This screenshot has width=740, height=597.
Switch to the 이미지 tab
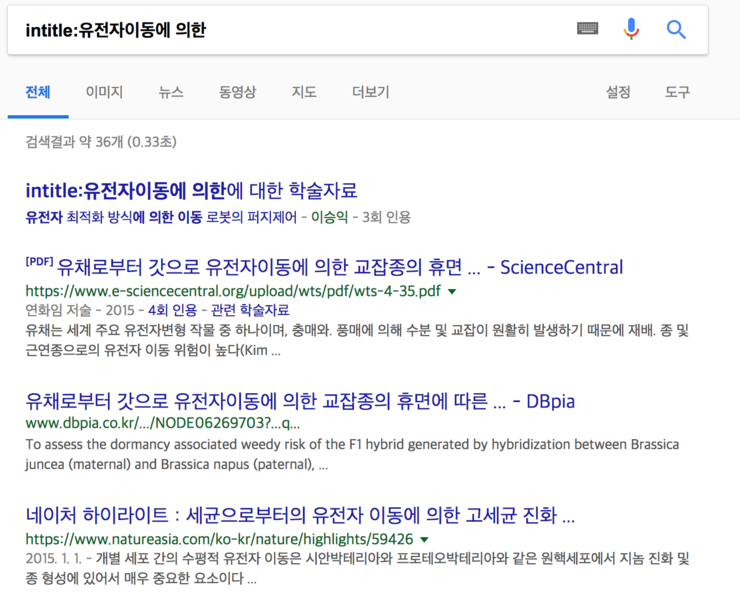coord(104,92)
